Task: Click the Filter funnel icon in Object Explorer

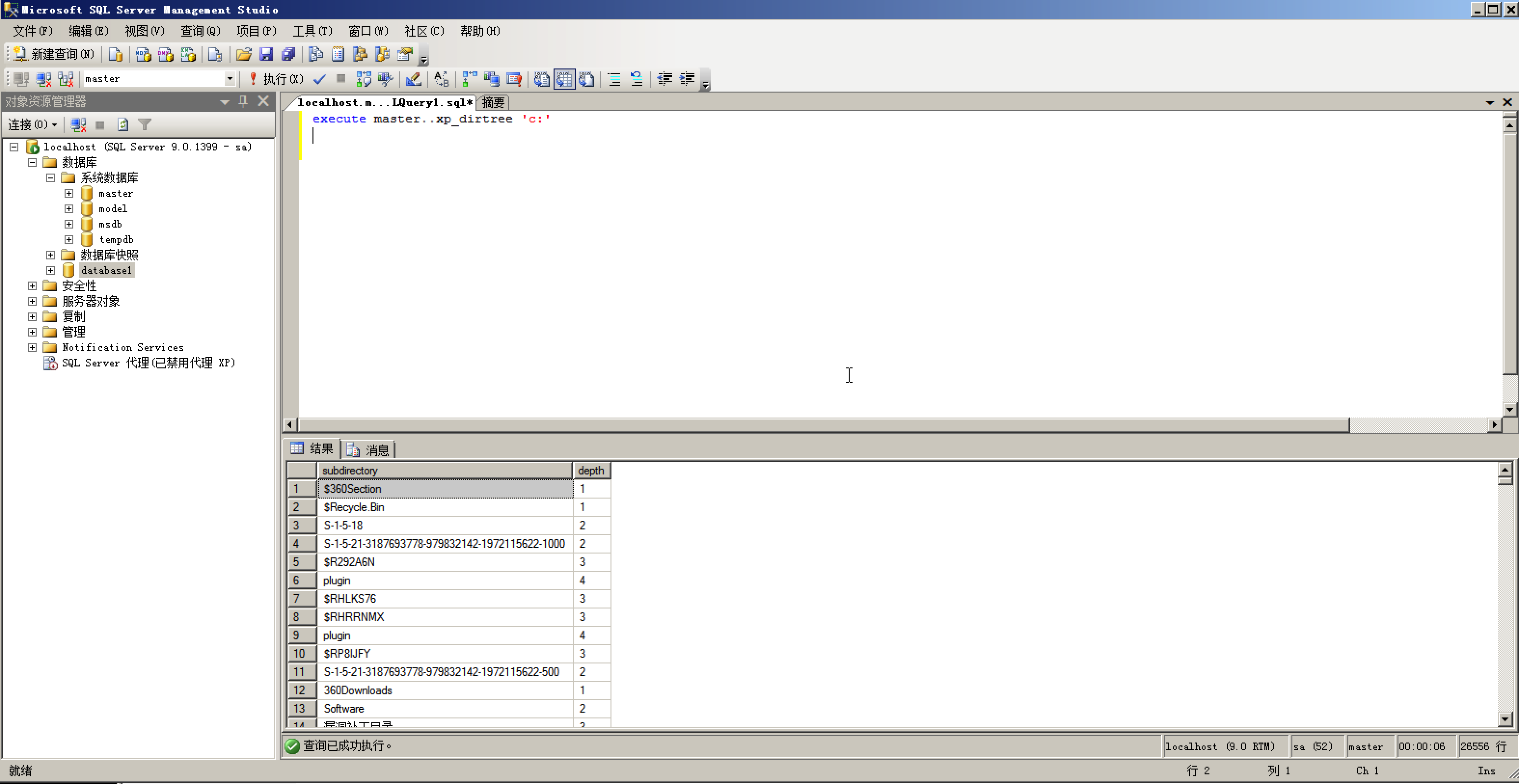Action: [x=145, y=124]
